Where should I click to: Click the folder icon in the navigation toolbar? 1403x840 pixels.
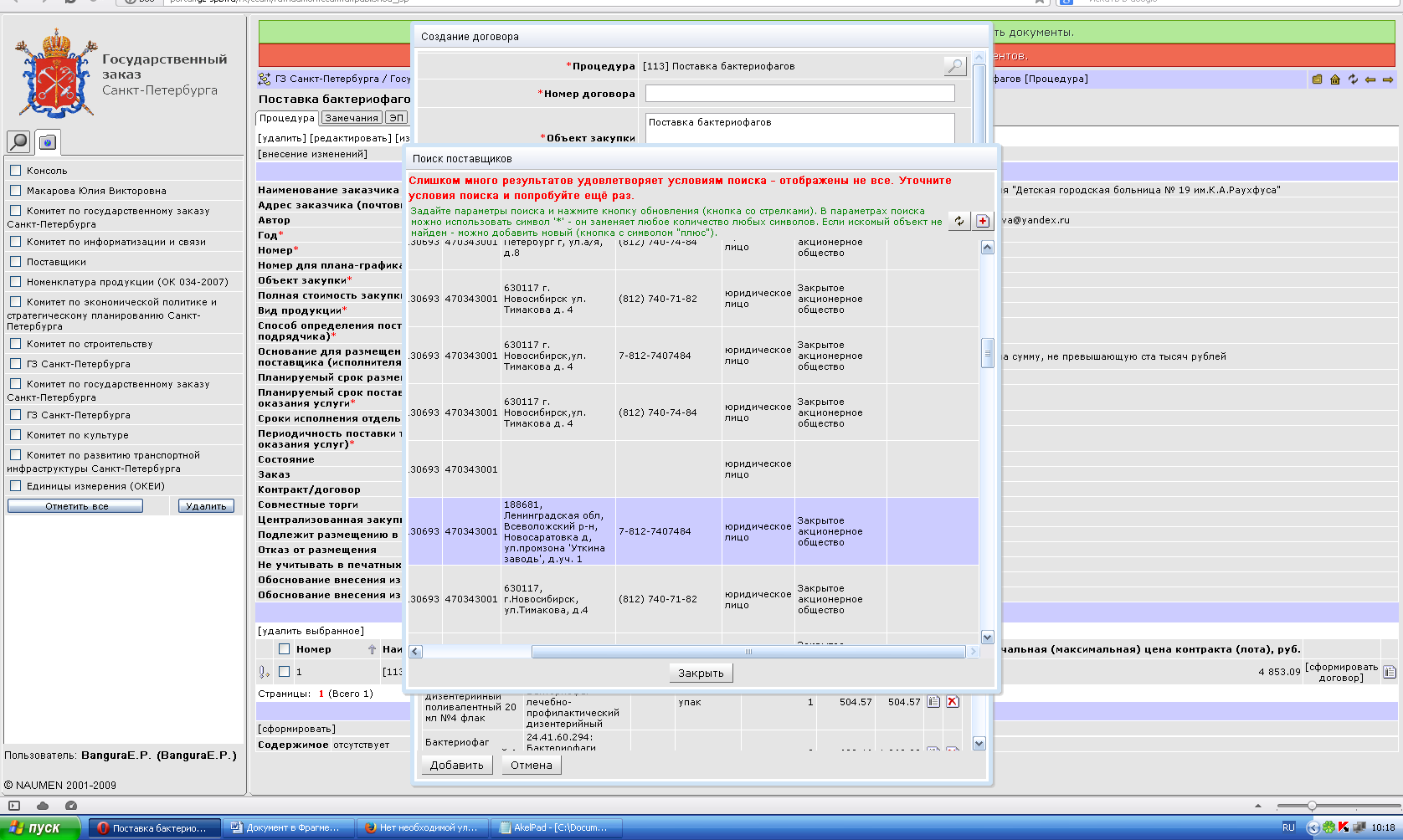tap(1317, 79)
